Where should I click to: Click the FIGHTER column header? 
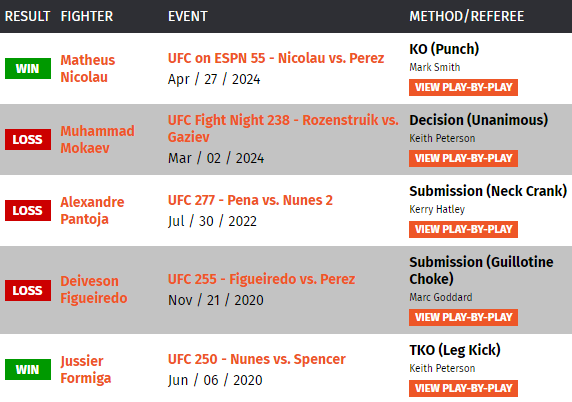pyautogui.click(x=87, y=16)
